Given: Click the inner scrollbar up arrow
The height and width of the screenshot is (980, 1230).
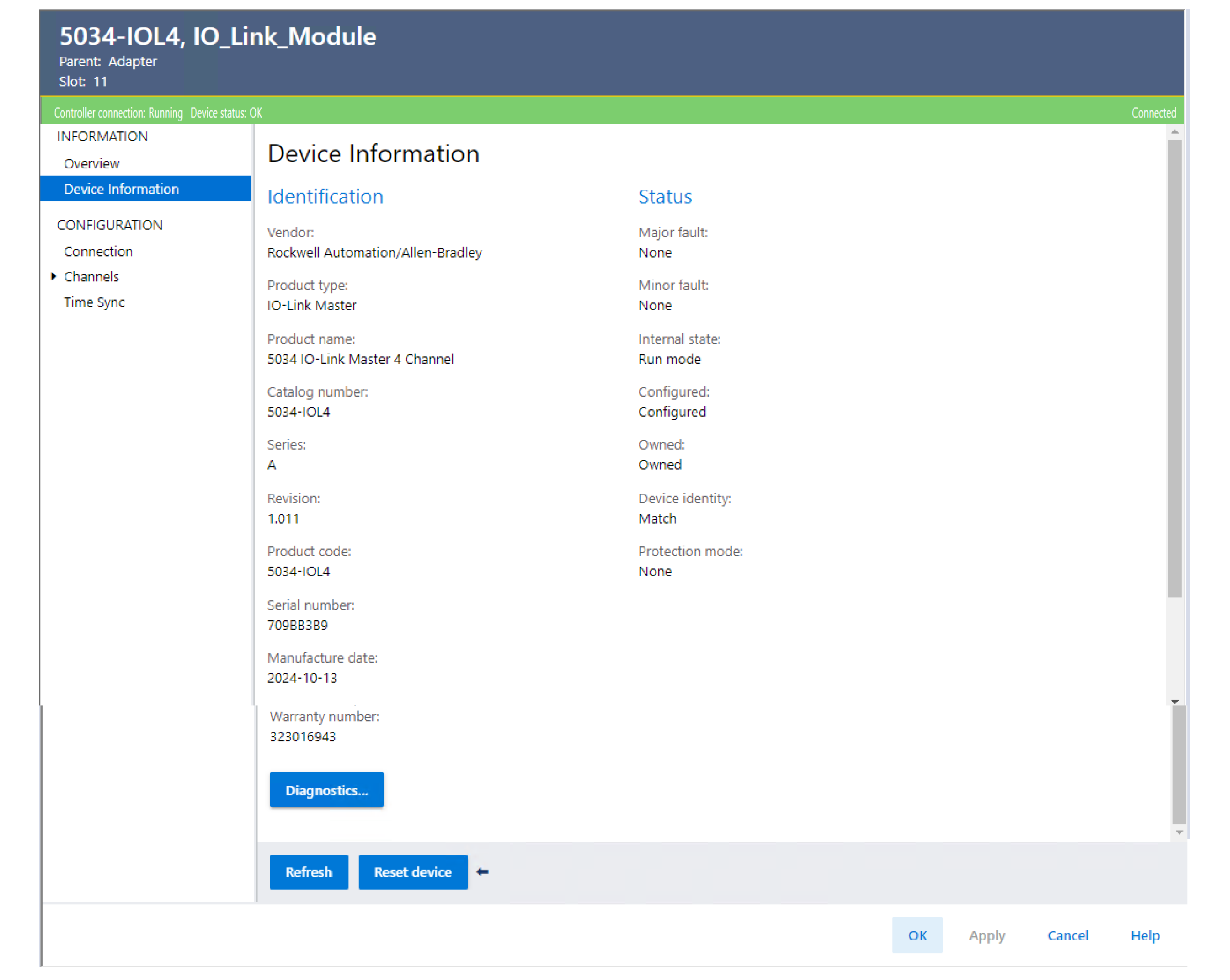Looking at the screenshot, I should tap(1175, 132).
